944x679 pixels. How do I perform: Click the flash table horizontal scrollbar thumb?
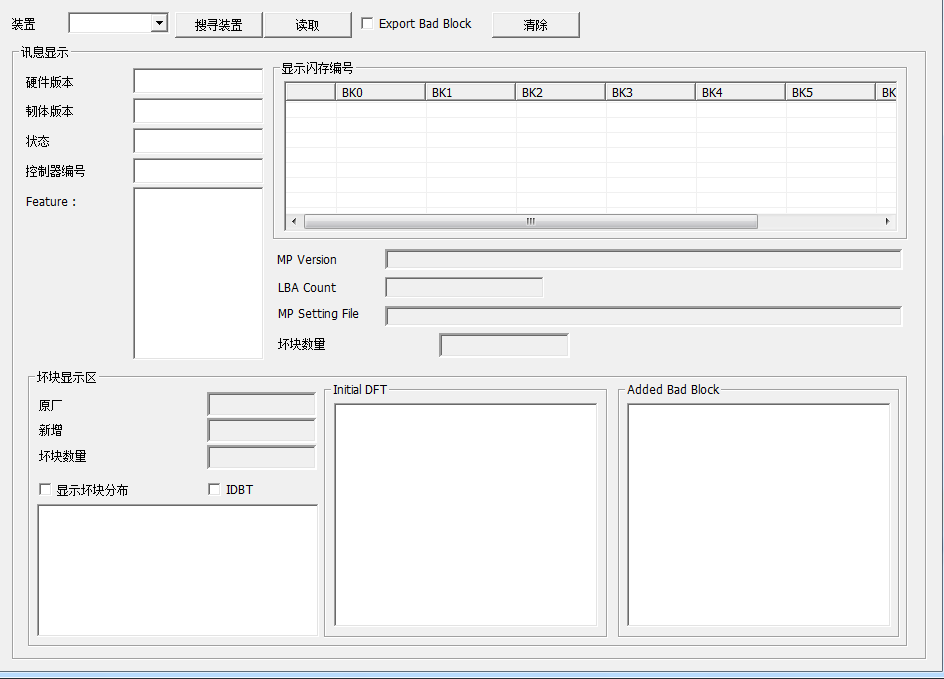(530, 222)
